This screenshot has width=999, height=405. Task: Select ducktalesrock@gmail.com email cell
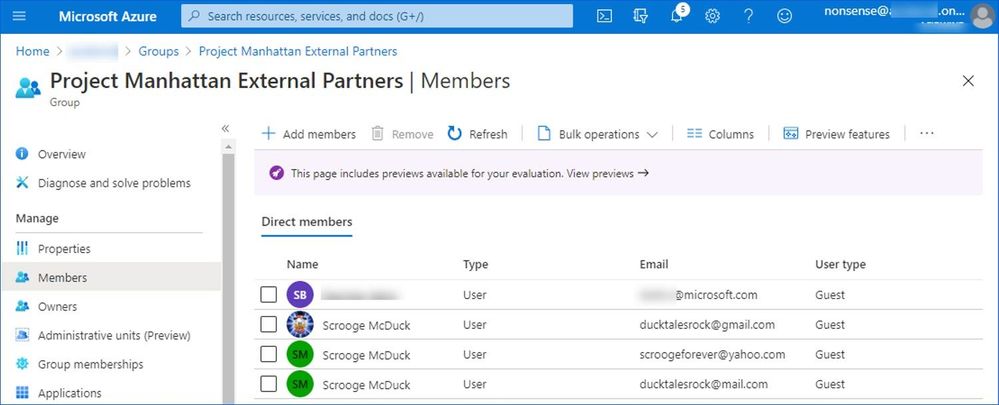[x=707, y=325]
